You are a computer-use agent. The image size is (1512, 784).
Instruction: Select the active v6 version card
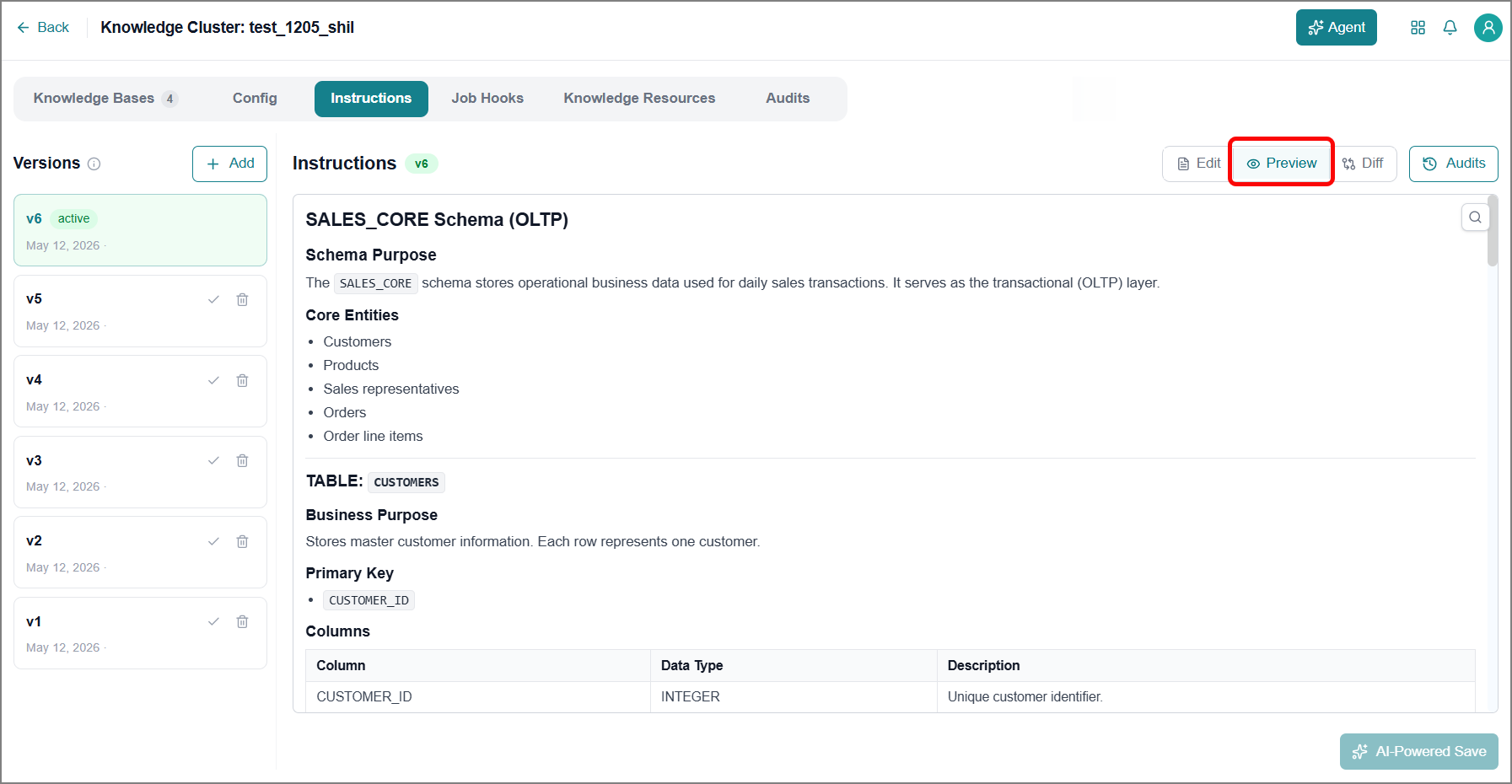140,231
